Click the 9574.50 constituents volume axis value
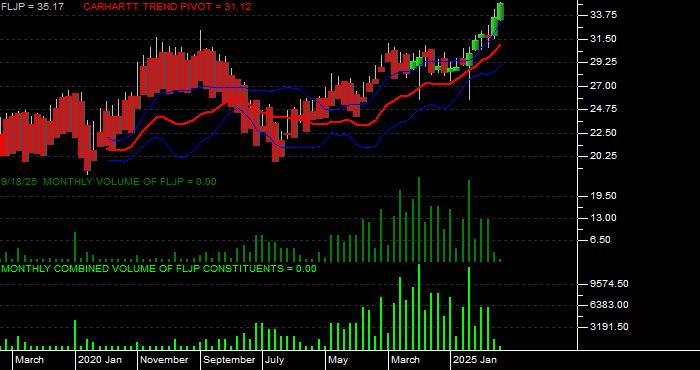The height and width of the screenshot is (370, 700). [x=609, y=283]
